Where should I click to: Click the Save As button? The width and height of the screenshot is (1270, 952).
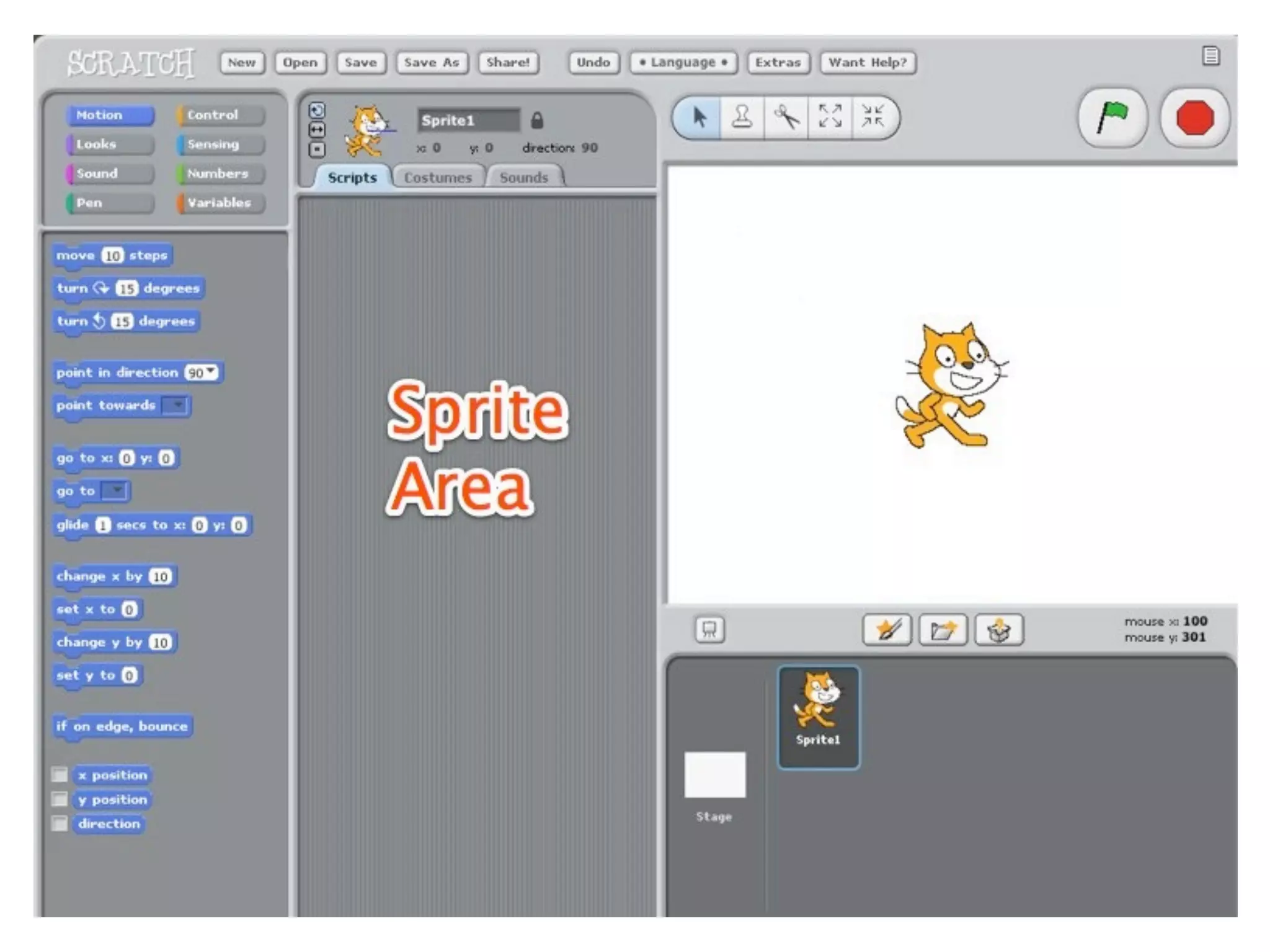click(432, 63)
